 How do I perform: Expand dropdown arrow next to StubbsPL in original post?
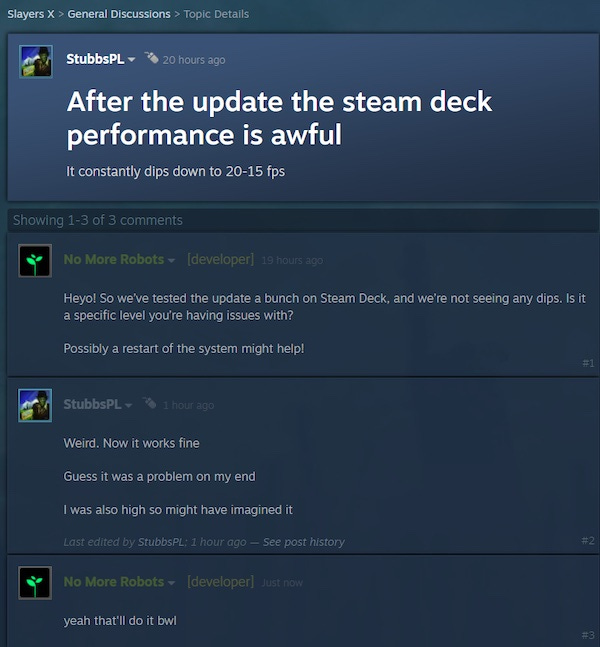pos(132,60)
